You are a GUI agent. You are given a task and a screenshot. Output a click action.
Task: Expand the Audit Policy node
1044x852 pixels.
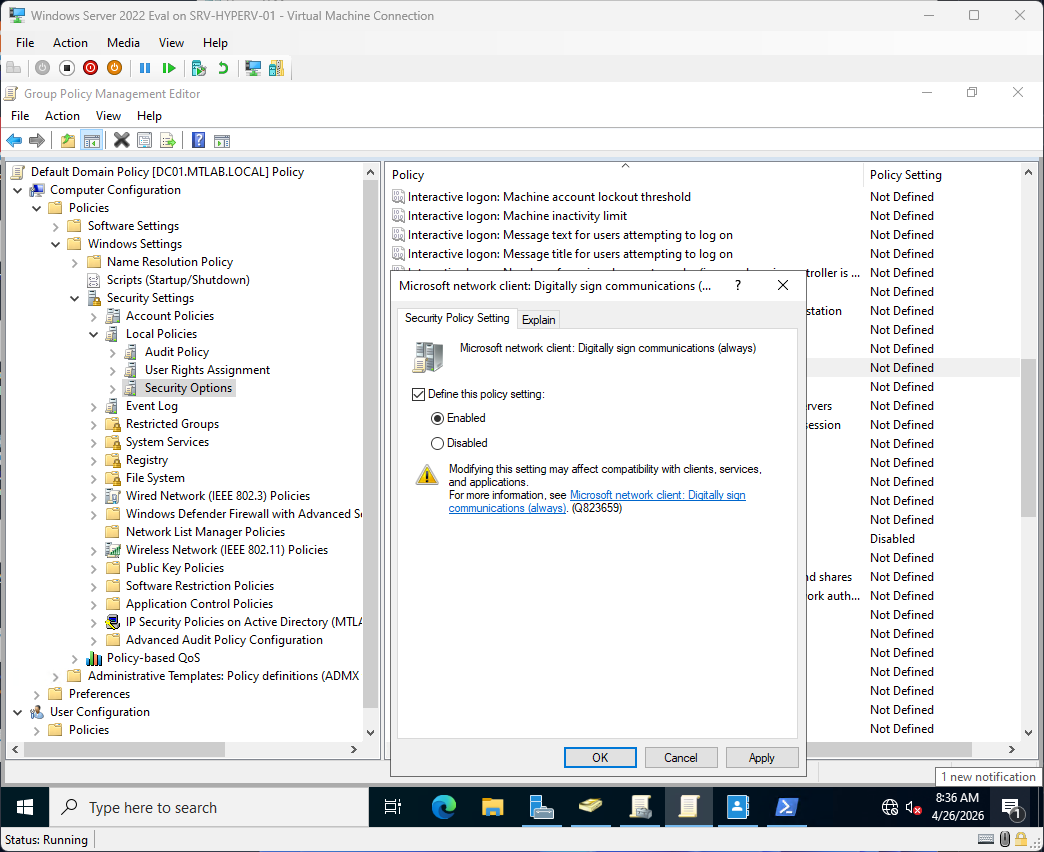pos(113,353)
